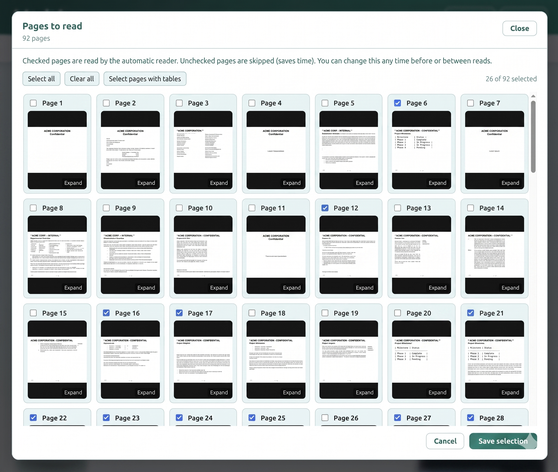Image resolution: width=558 pixels, height=472 pixels.
Task: Enable reading for Page 3
Action: [x=179, y=103]
